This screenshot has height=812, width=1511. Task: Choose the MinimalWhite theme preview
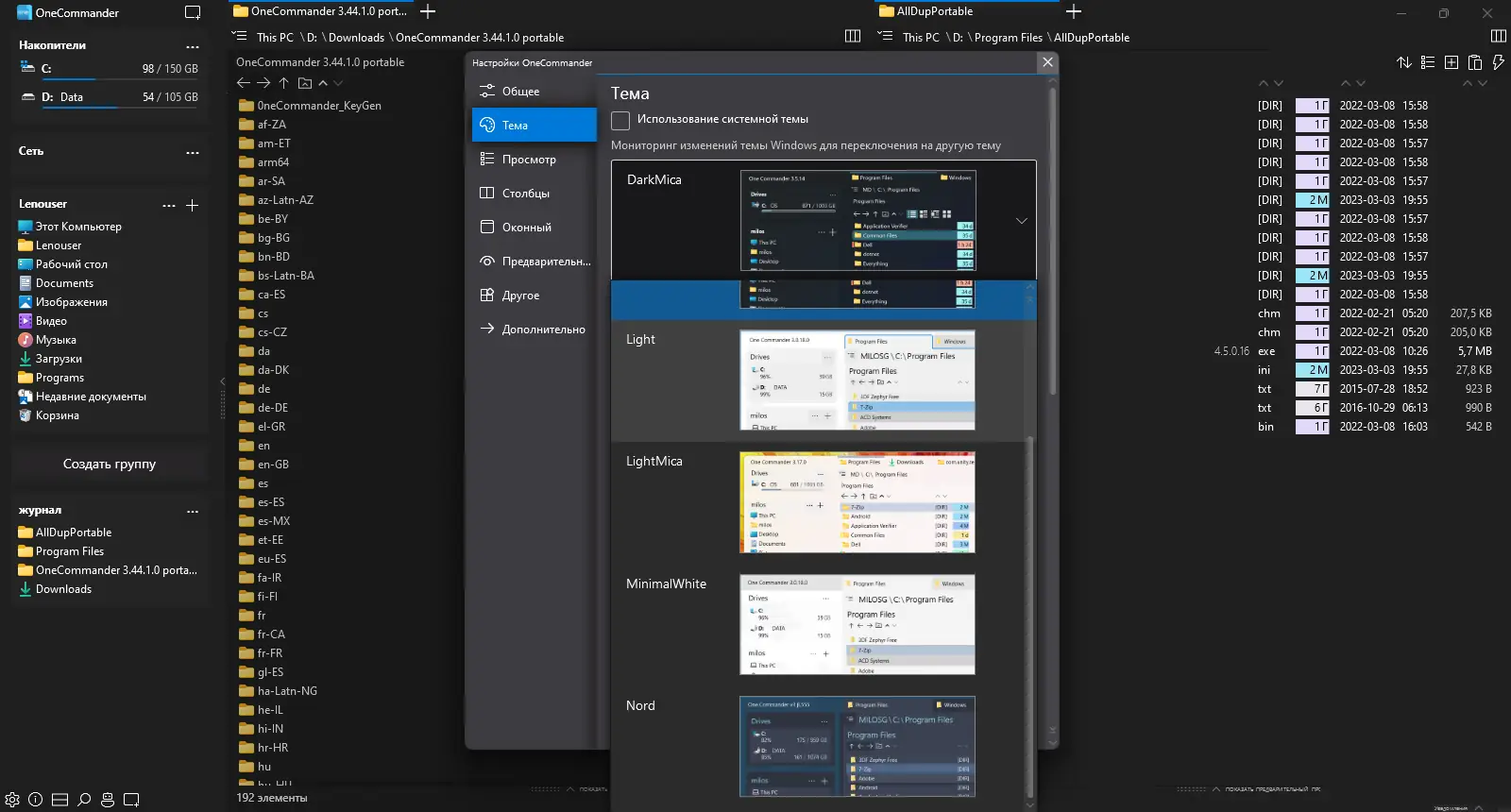[x=857, y=625]
